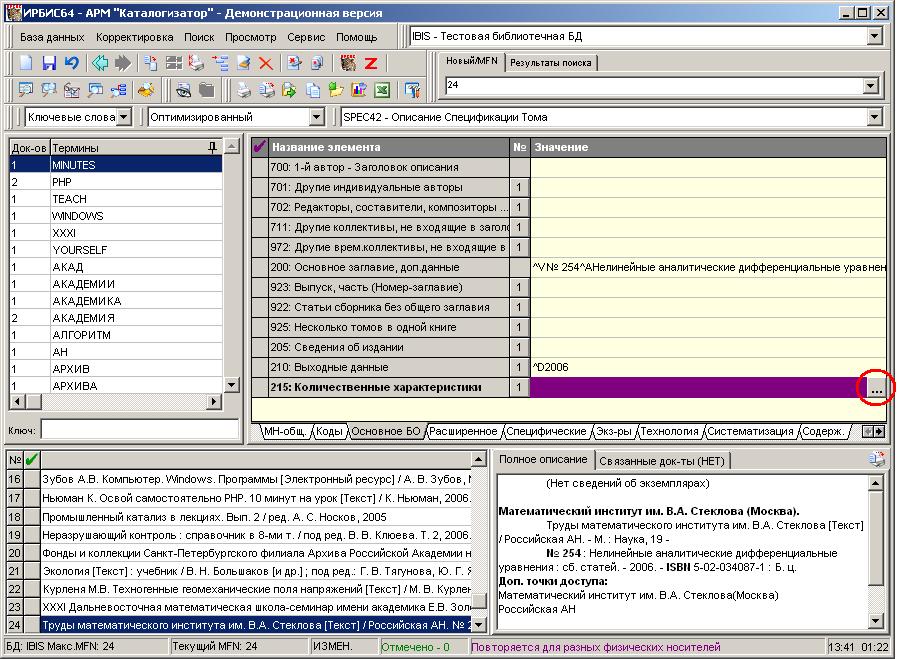Viewport: 900px width, 659px height.
Task: Click the new blank record icon
Action: click(x=26, y=63)
